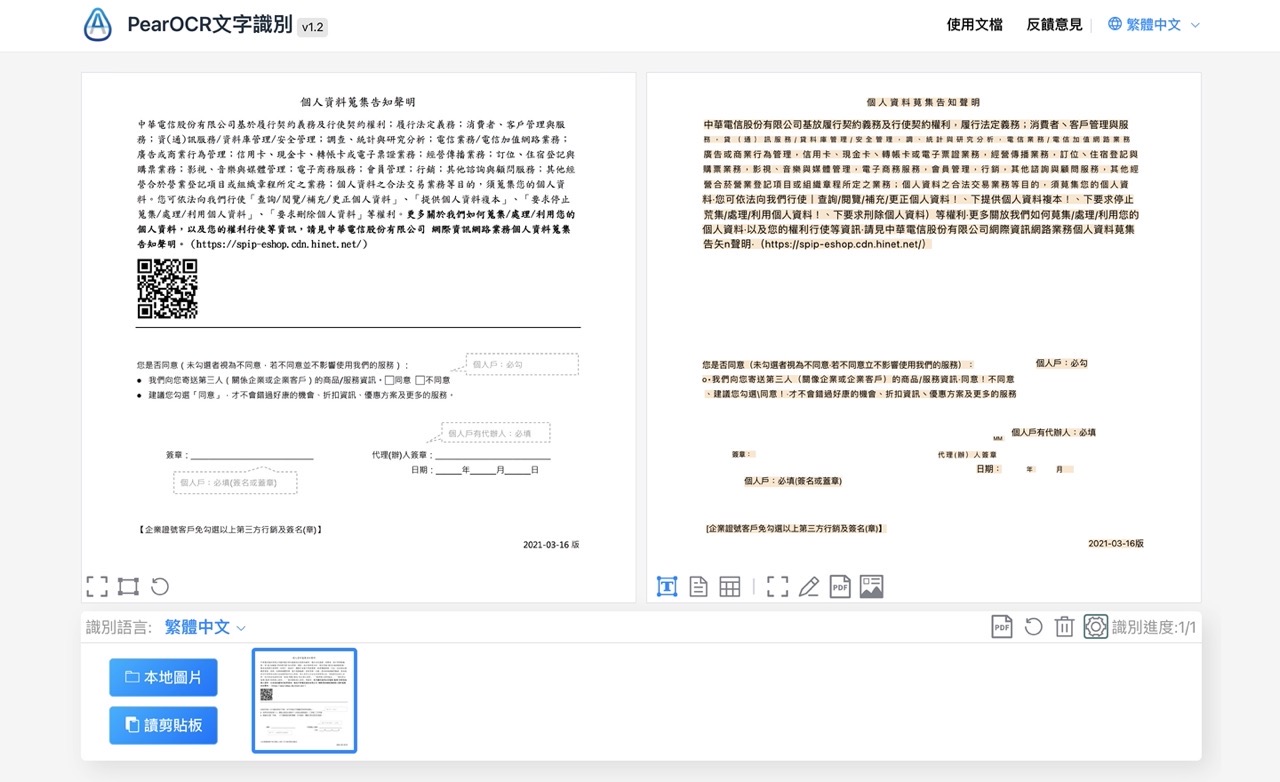Image resolution: width=1280 pixels, height=782 pixels.
Task: Click the QR code in the source image
Action: click(x=167, y=289)
